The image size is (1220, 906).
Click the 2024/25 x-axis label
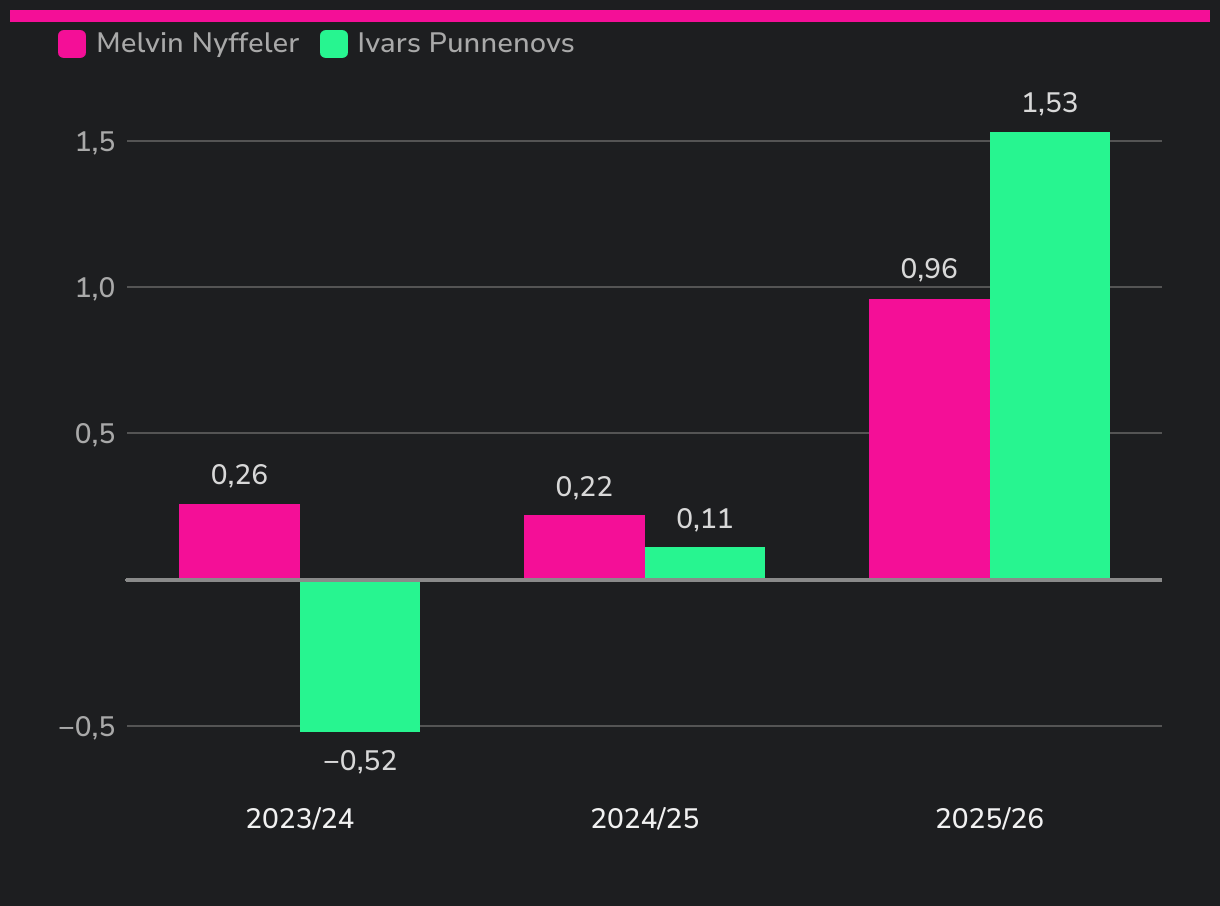(645, 819)
